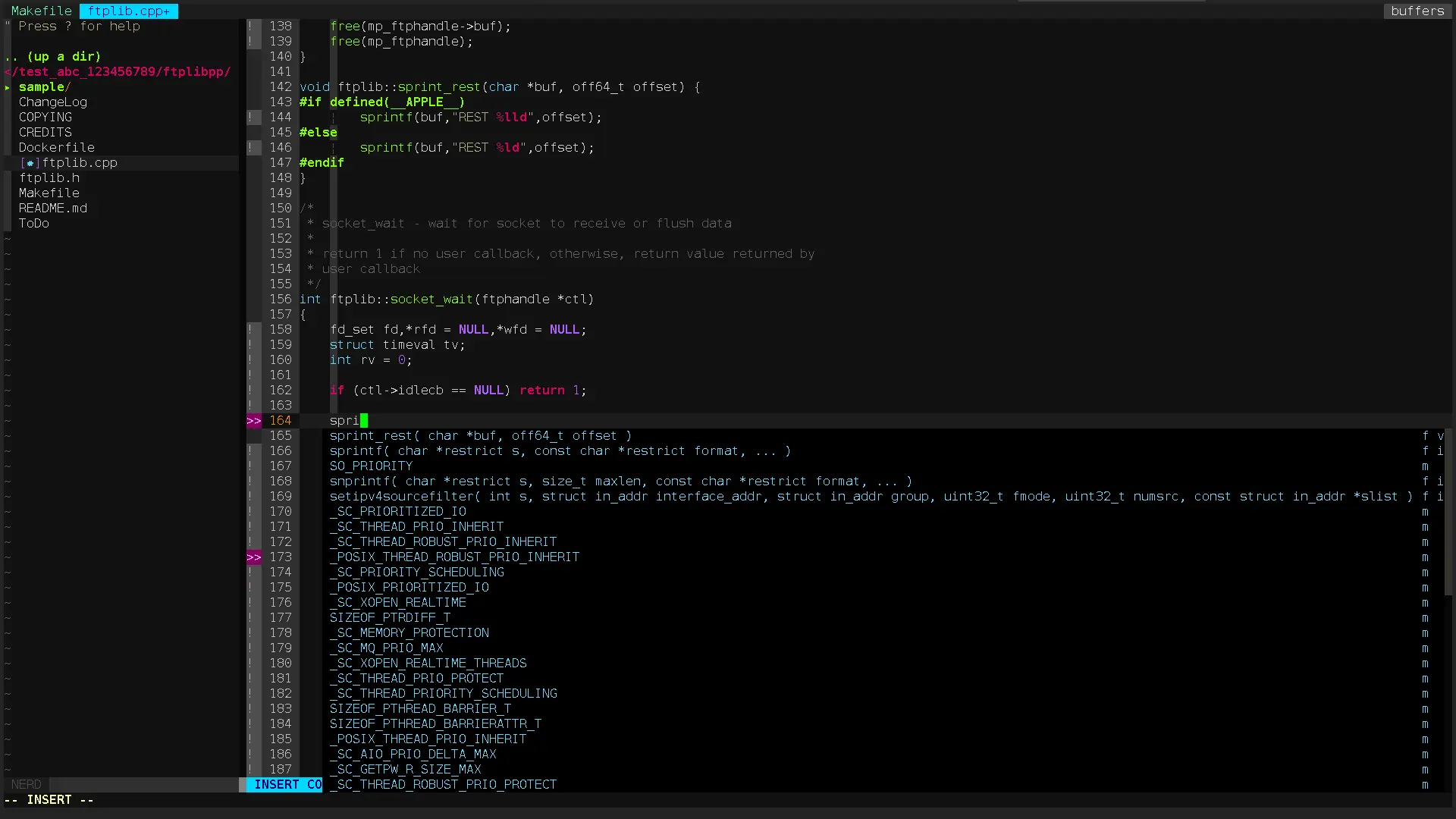Click the warning sign on line 144
Image resolution: width=1456 pixels, height=819 pixels.
250,118
